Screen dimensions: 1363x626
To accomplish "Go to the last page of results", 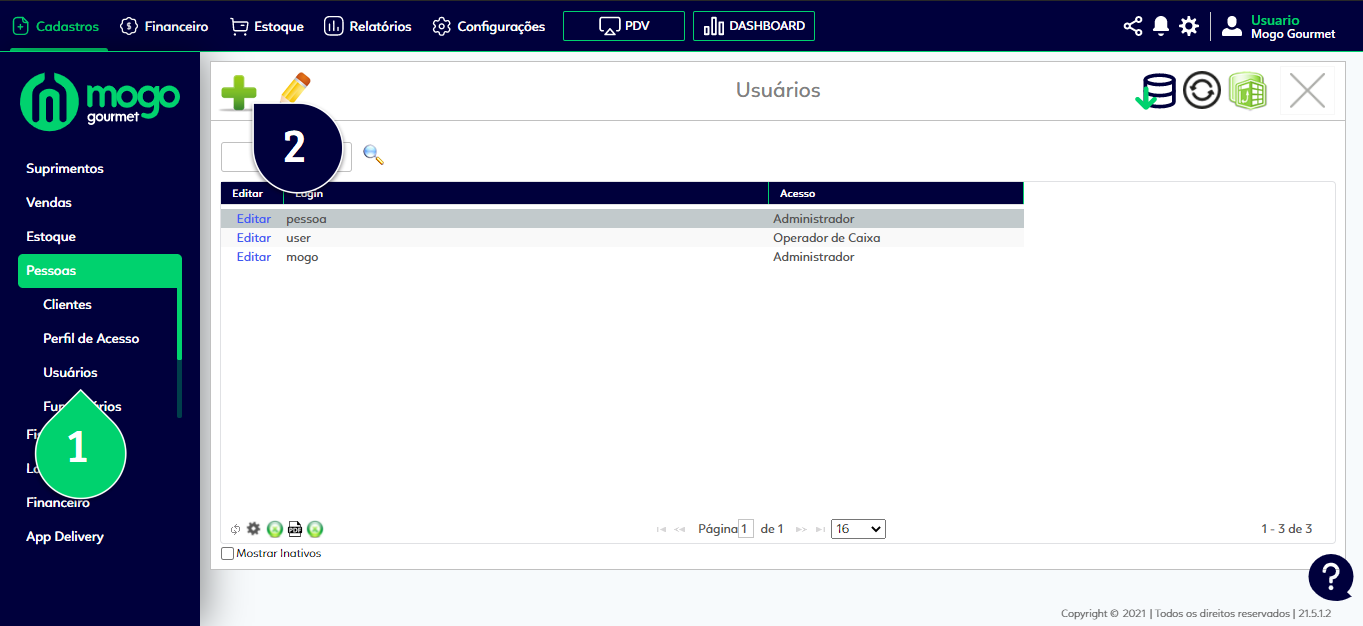I will pos(820,529).
